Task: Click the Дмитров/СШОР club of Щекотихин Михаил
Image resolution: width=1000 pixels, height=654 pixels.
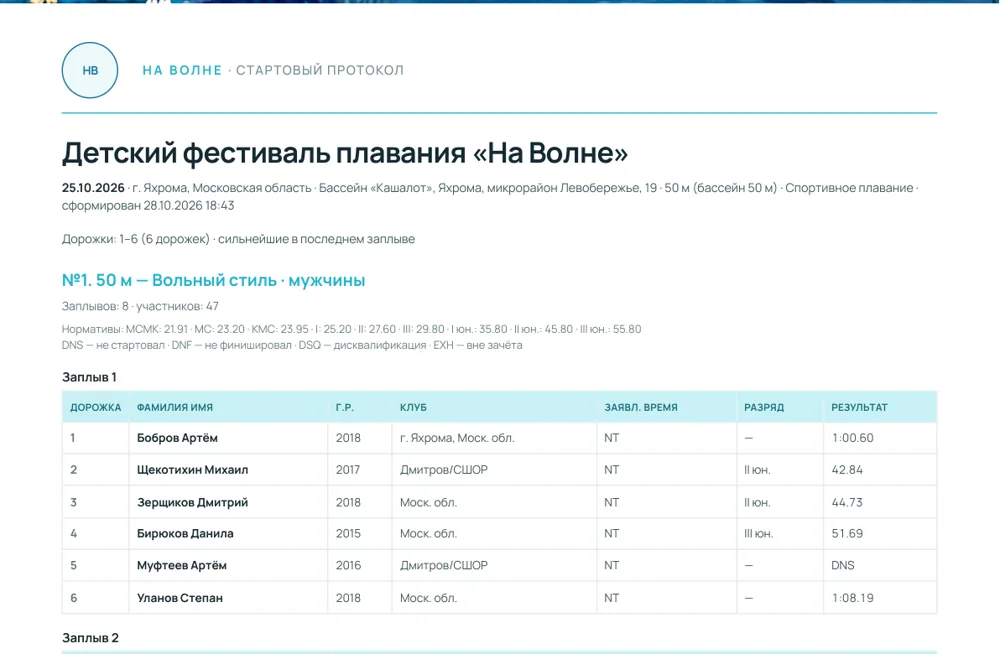Action: coord(444,470)
